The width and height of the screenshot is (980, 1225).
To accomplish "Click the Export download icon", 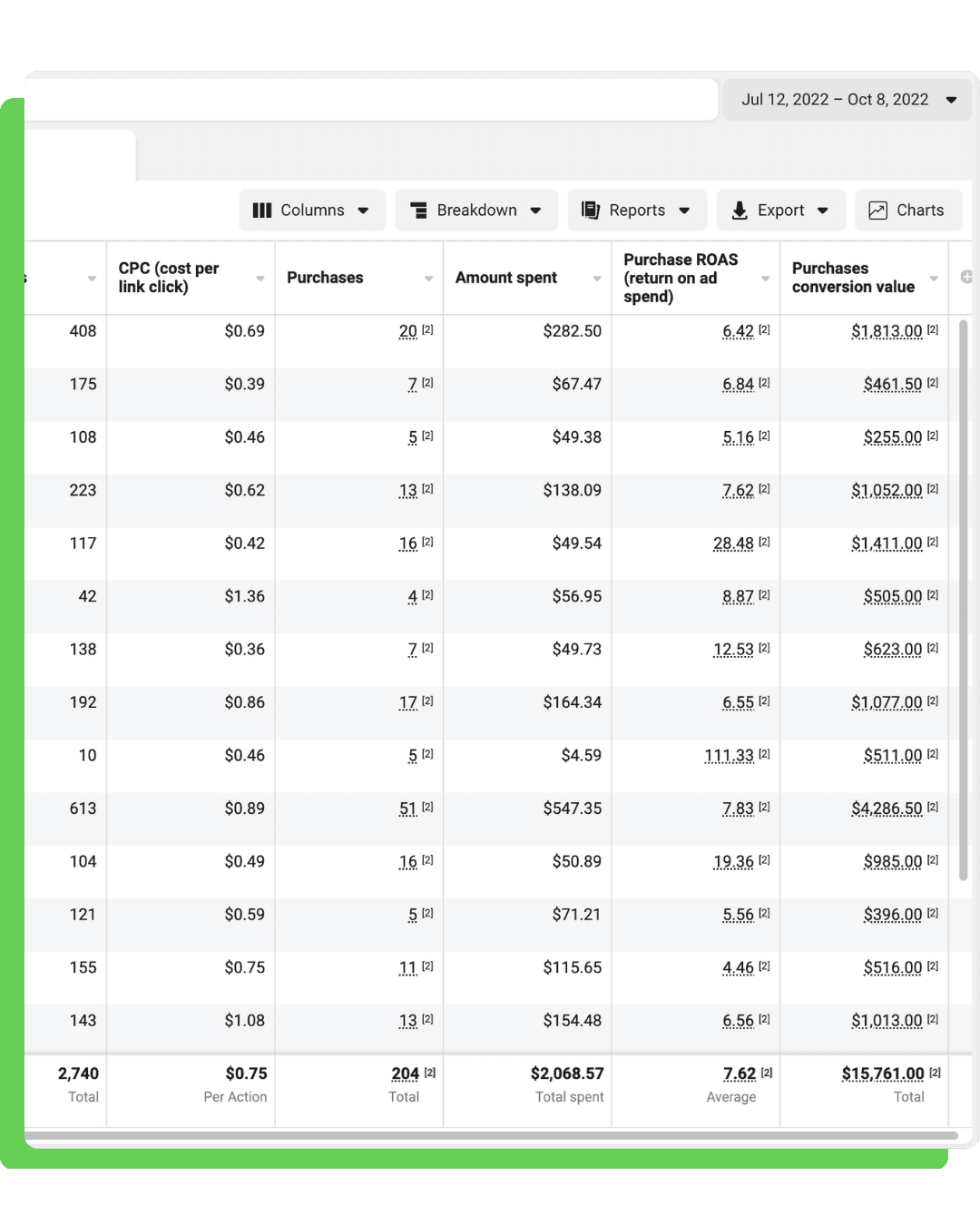I will point(740,211).
